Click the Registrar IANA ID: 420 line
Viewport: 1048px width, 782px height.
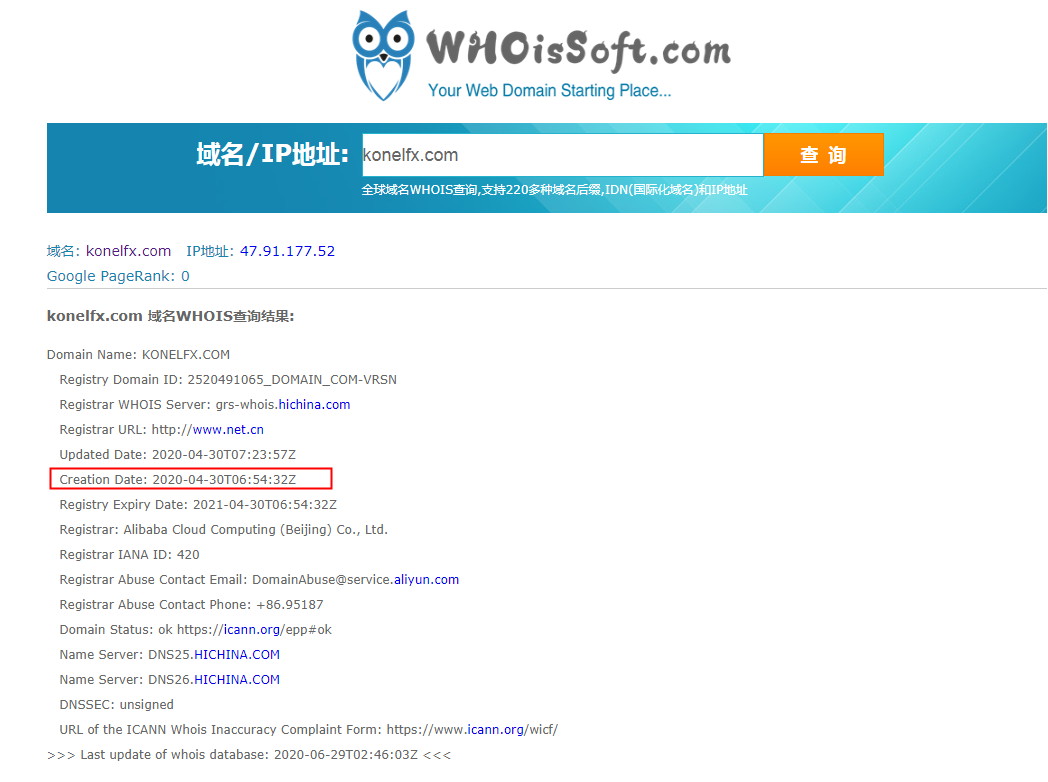(x=130, y=555)
